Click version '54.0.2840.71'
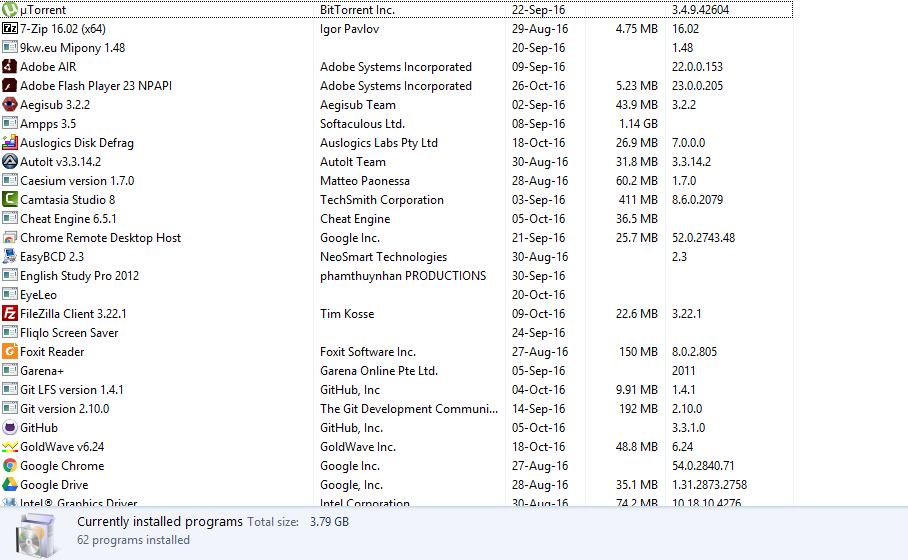The height and width of the screenshot is (560, 908). coord(703,466)
